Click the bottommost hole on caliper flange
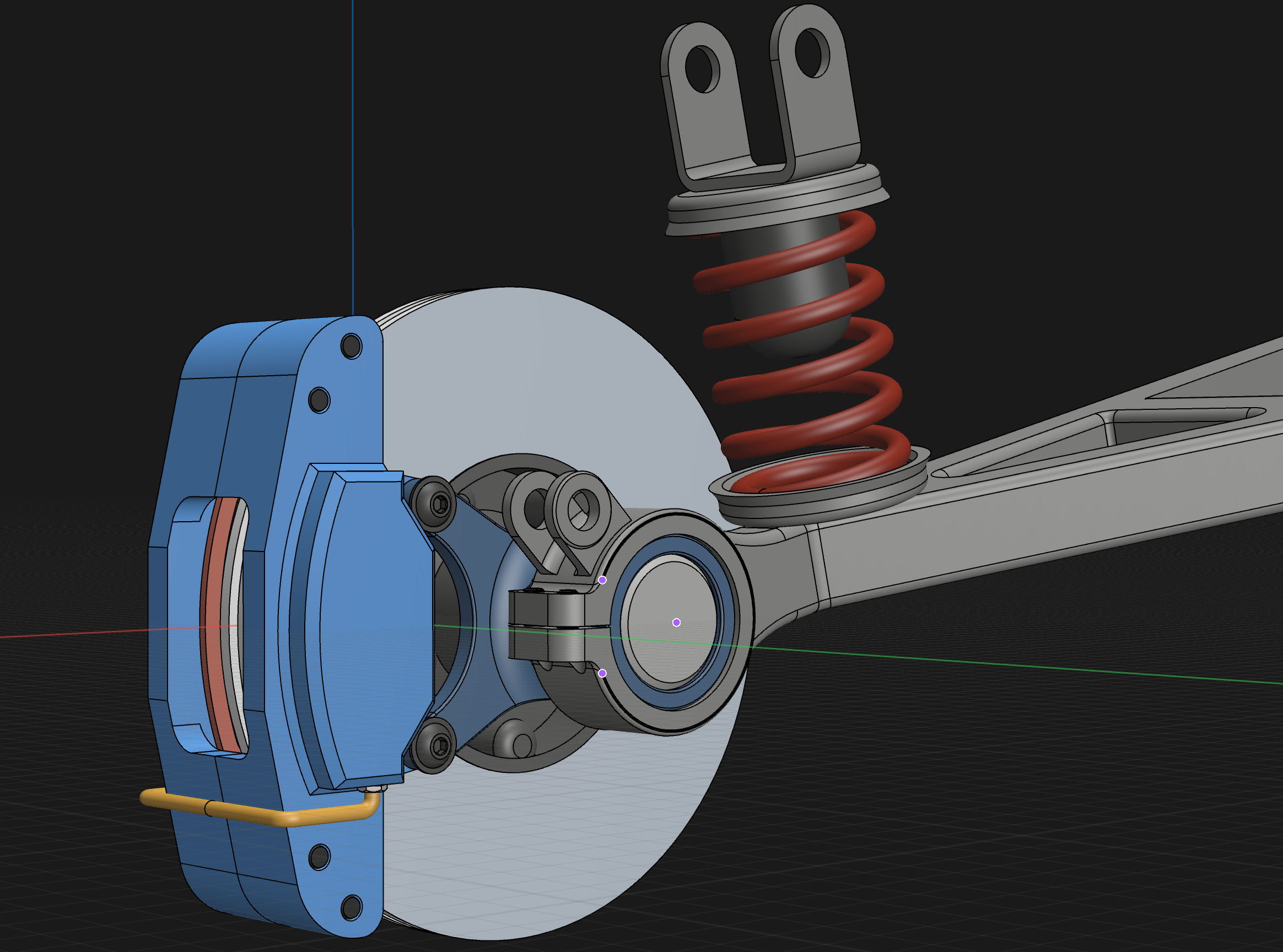The image size is (1283, 952). click(x=351, y=908)
